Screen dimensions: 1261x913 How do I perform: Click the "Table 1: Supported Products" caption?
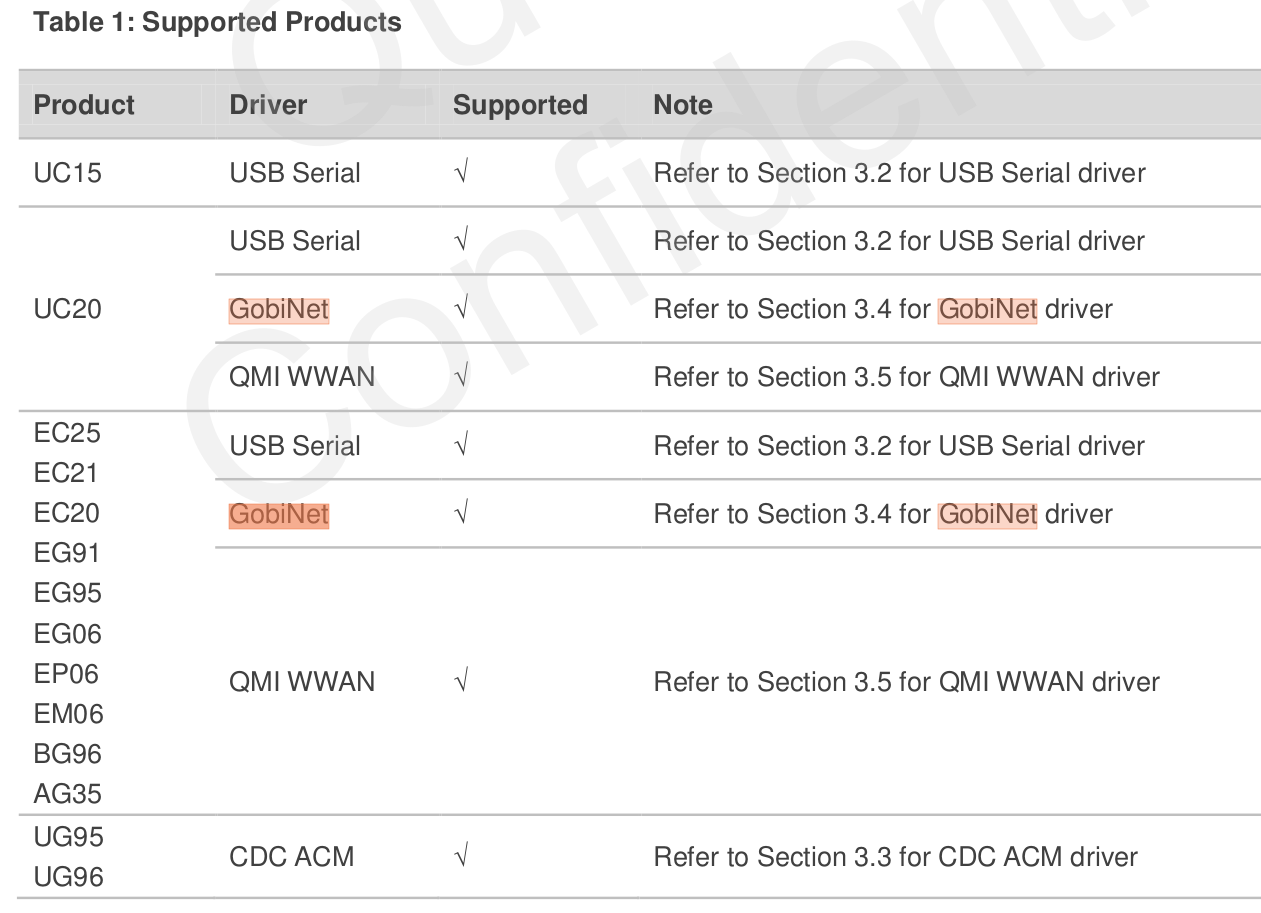(217, 22)
